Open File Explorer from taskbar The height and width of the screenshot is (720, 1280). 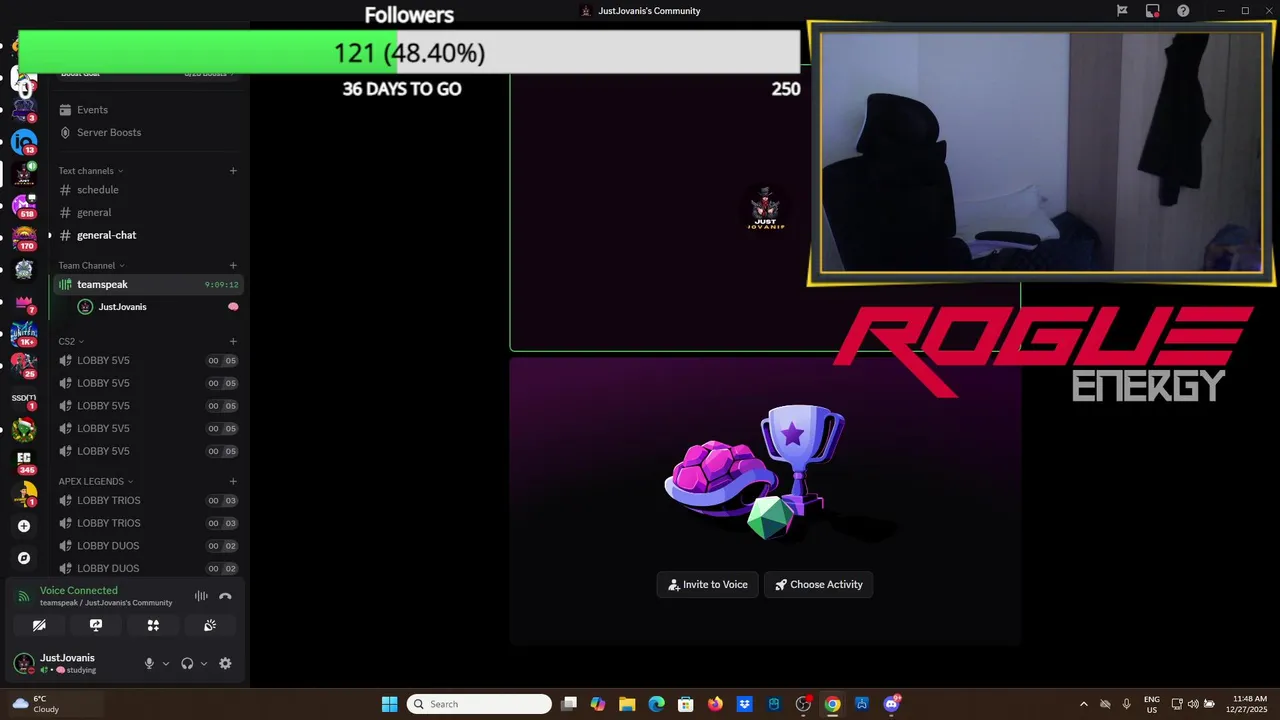tap(627, 704)
